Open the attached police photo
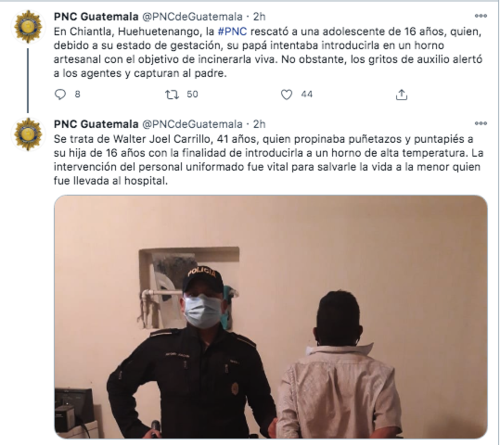The width and height of the screenshot is (500, 445). 271,317
